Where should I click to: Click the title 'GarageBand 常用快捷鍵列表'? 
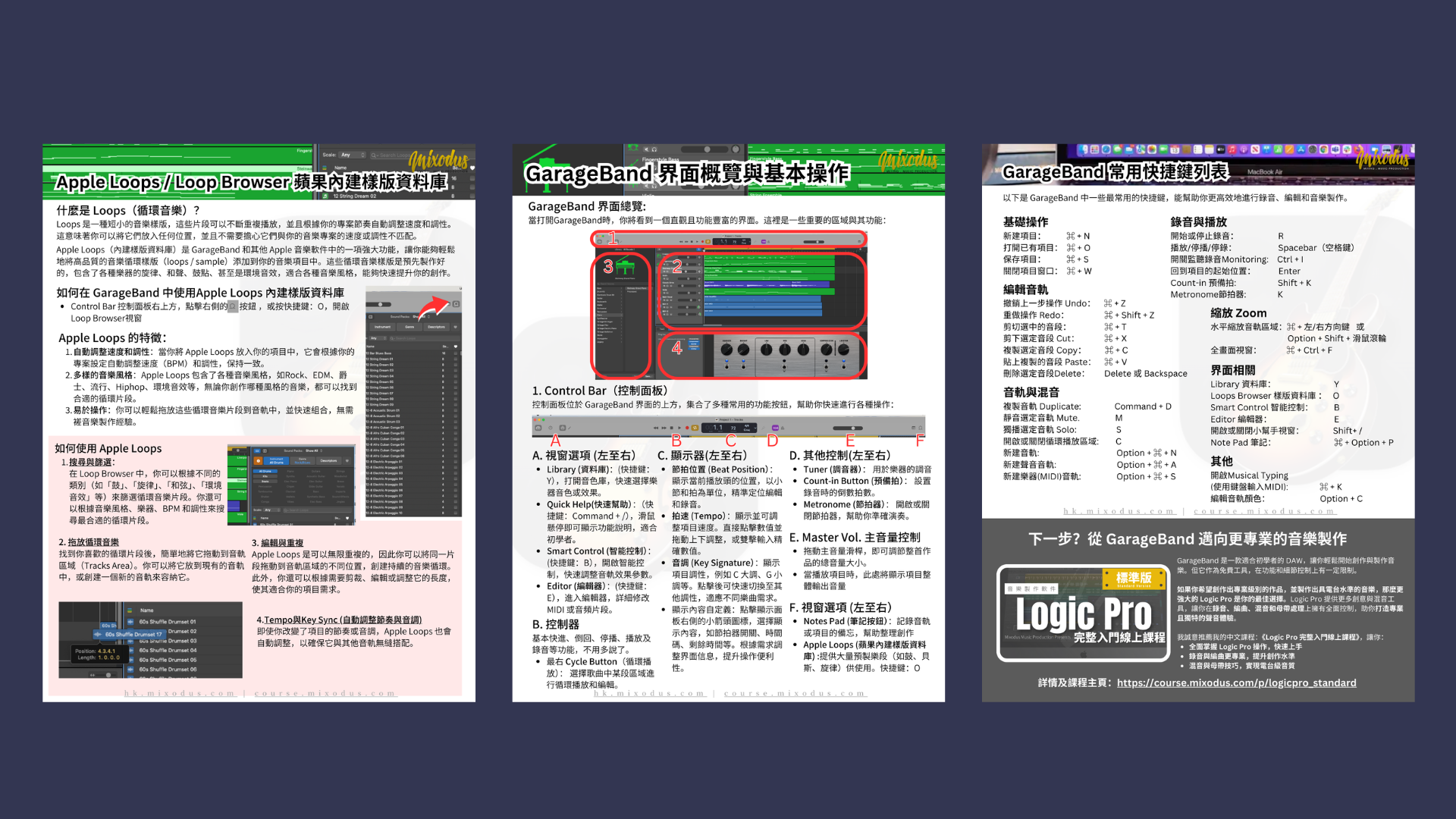[1115, 172]
